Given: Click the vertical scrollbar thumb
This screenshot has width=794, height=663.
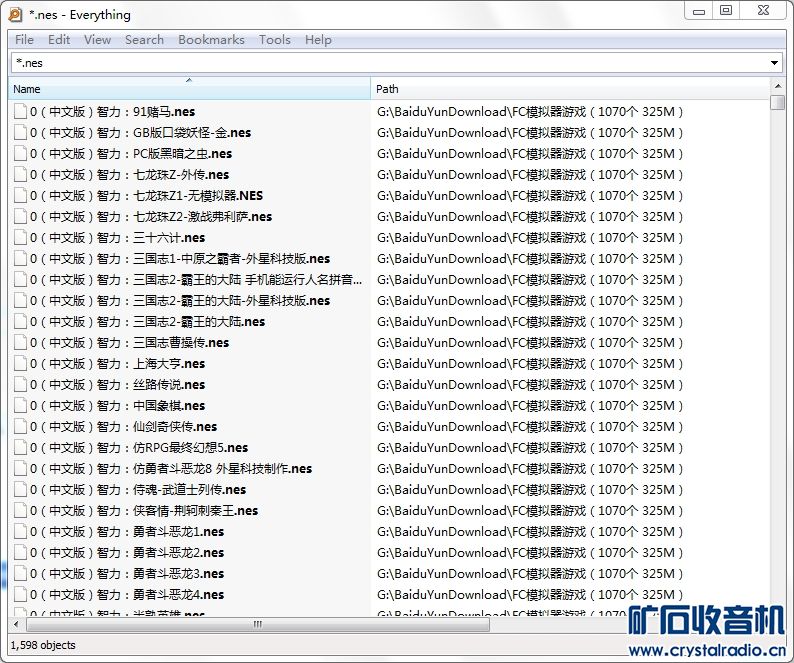Looking at the screenshot, I should click(x=777, y=102).
